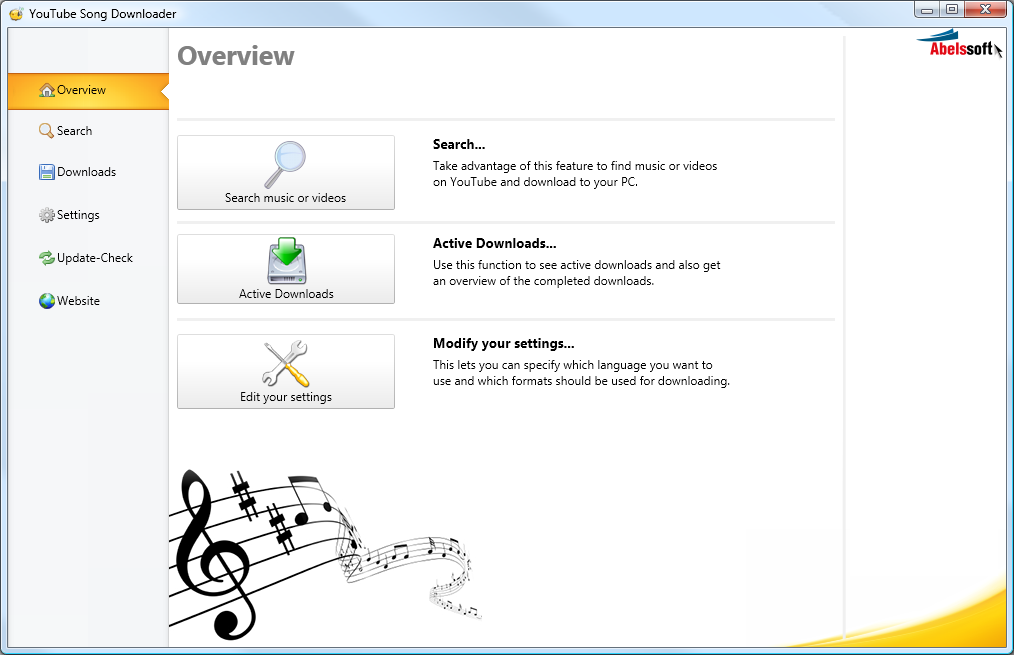Click the house icon beside Overview

pyautogui.click(x=47, y=90)
